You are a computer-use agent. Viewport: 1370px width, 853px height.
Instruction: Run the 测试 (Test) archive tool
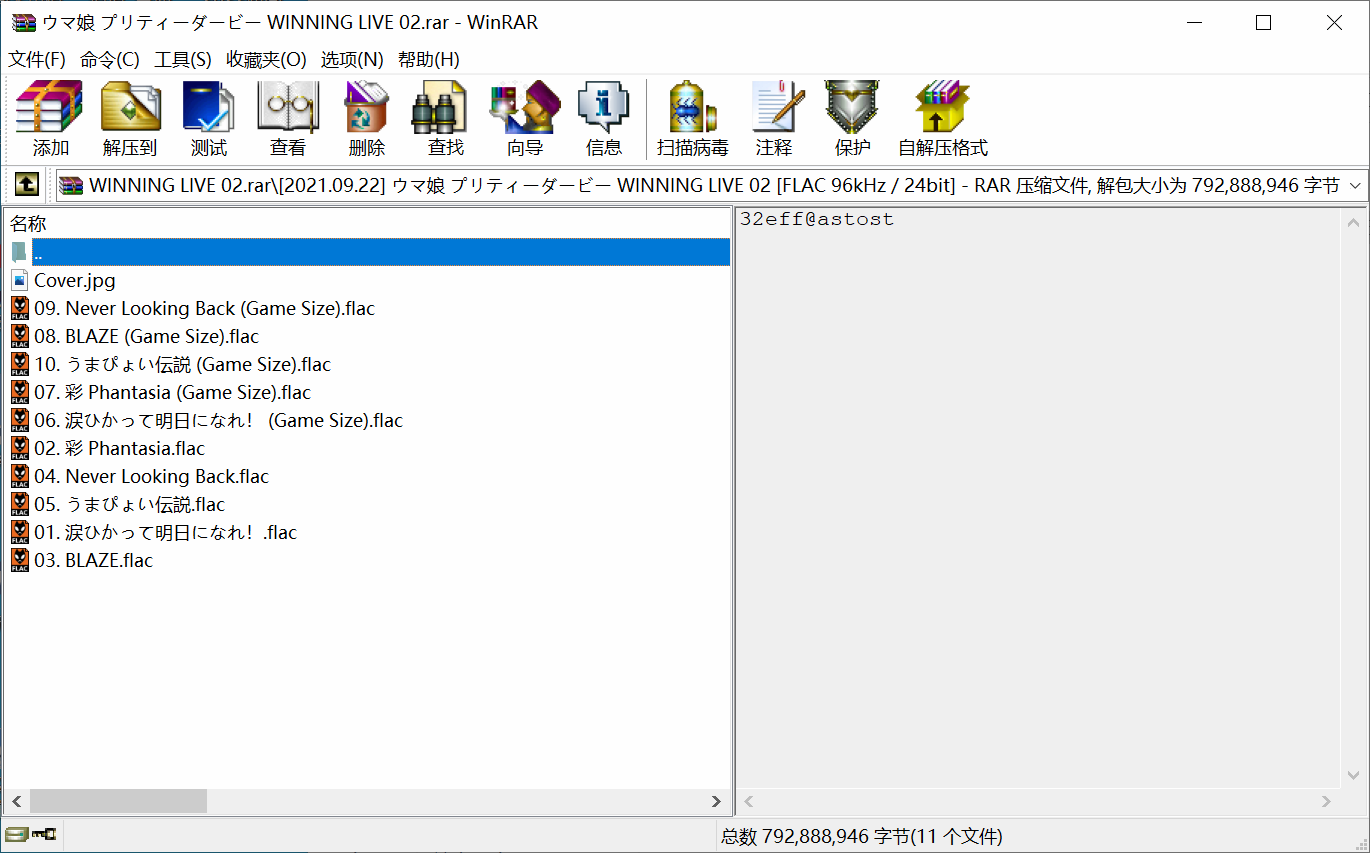tap(208, 119)
